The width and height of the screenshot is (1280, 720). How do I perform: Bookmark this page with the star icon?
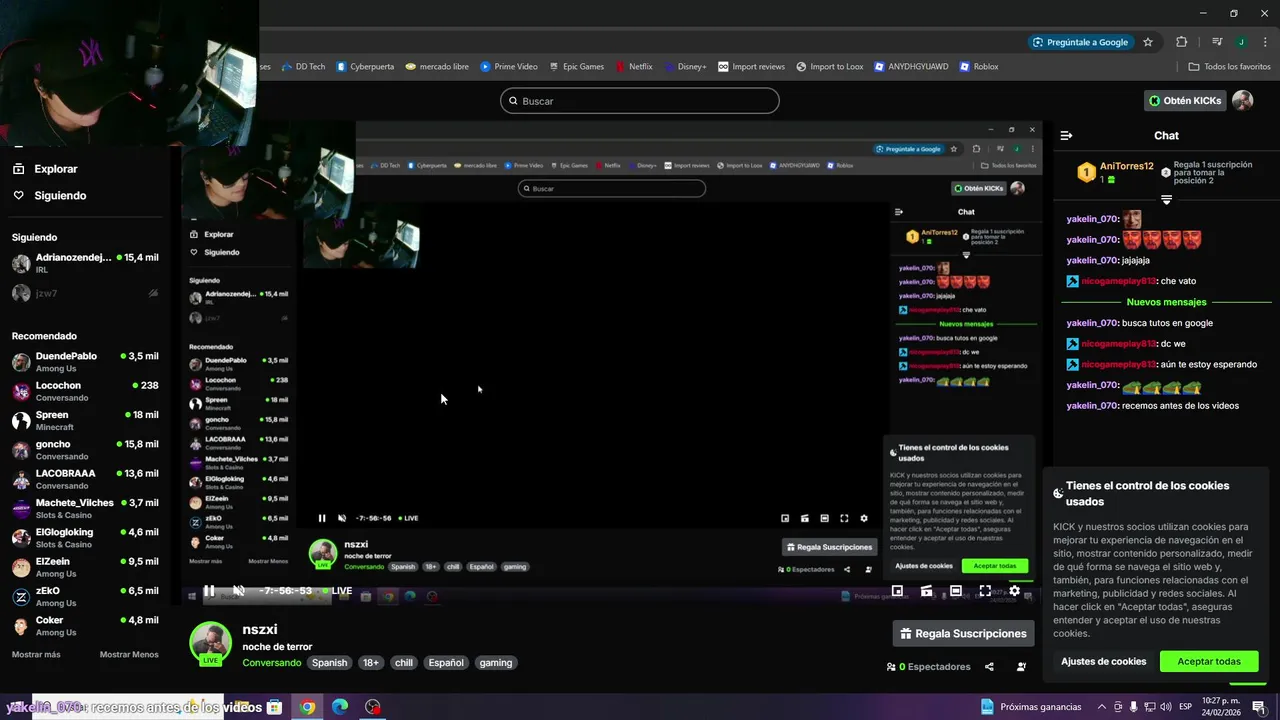1148,42
